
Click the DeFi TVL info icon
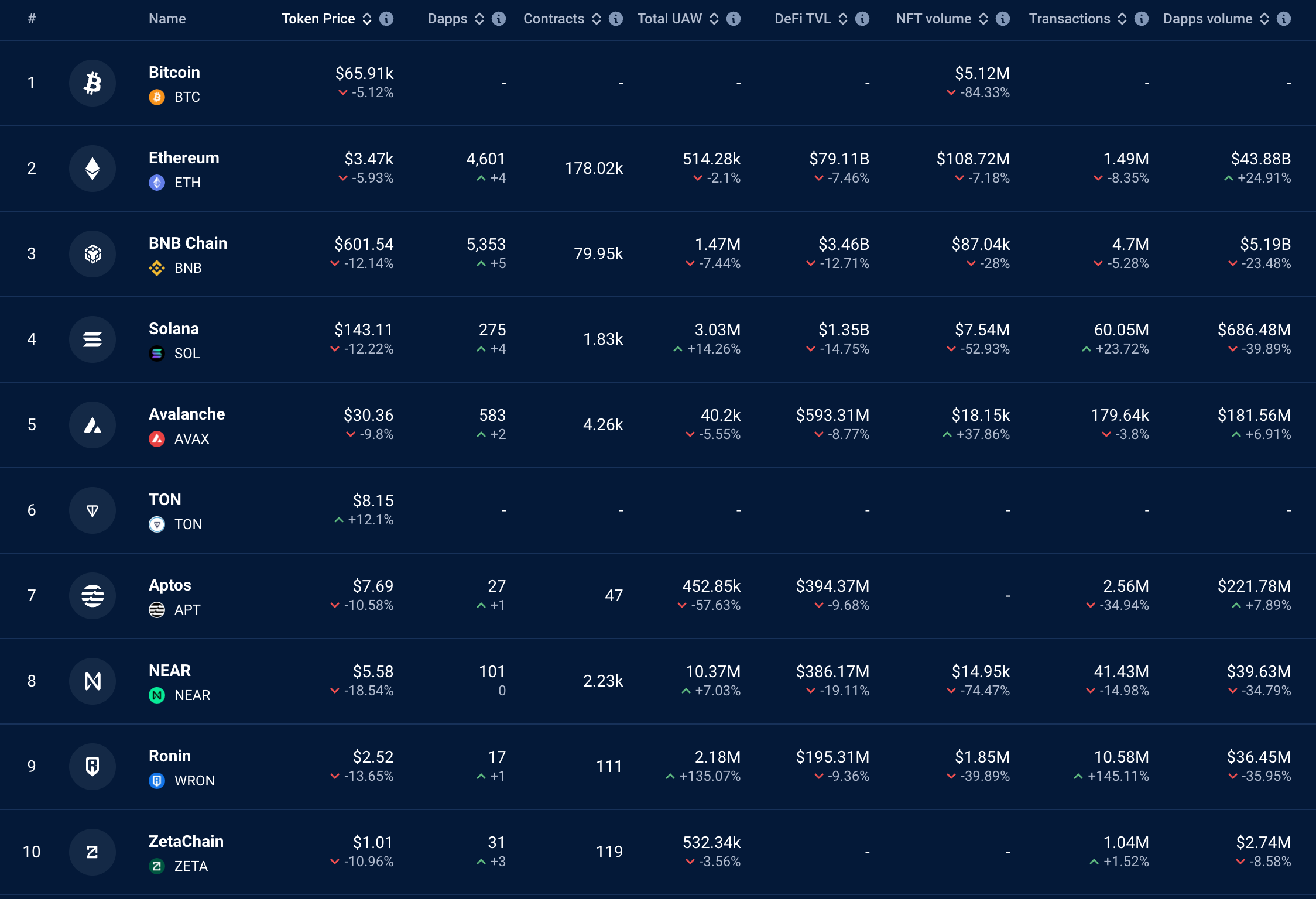862,19
